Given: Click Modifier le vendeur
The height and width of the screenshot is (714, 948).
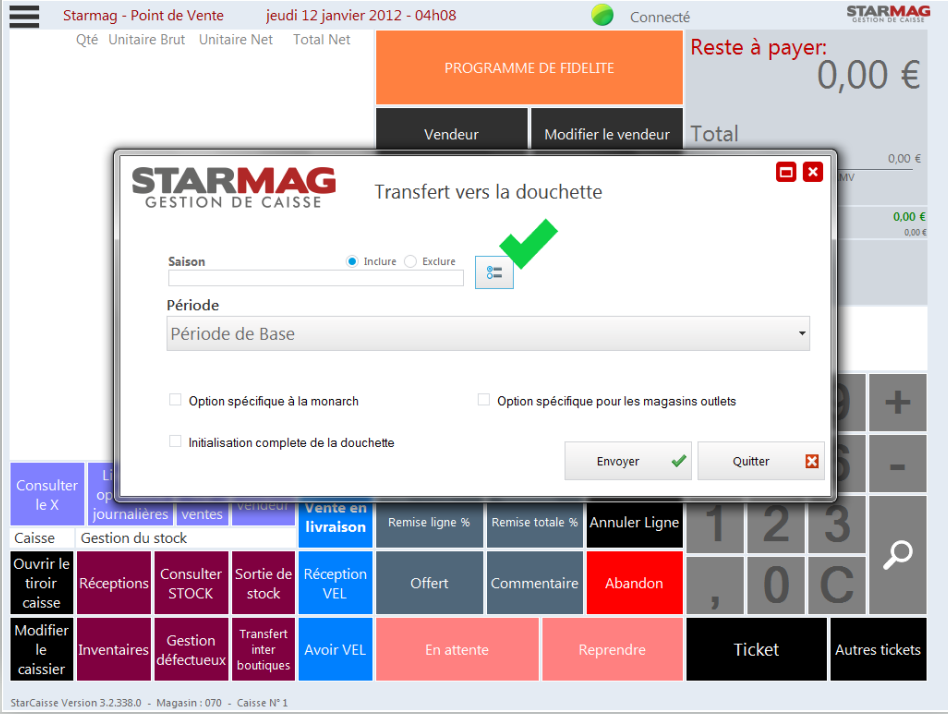Looking at the screenshot, I should click(x=607, y=130).
